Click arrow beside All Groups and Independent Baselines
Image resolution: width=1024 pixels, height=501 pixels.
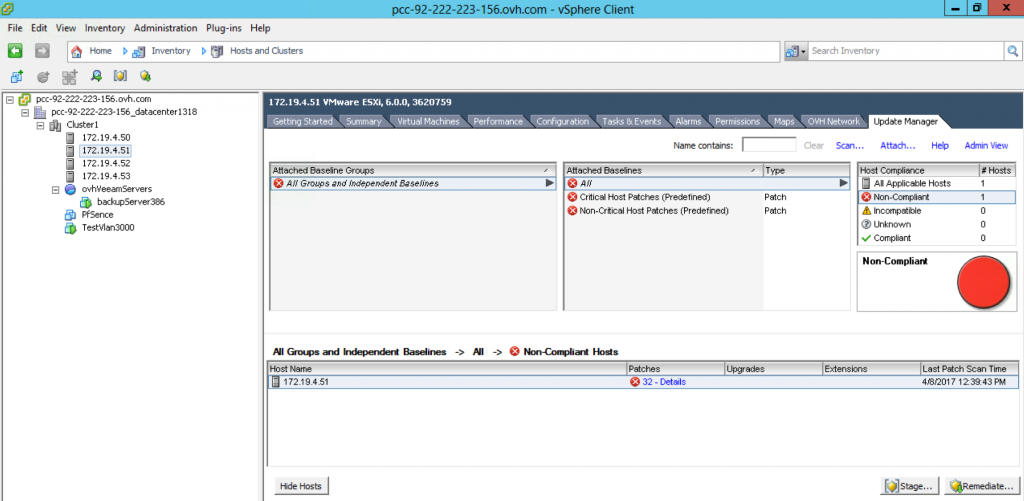pos(550,184)
